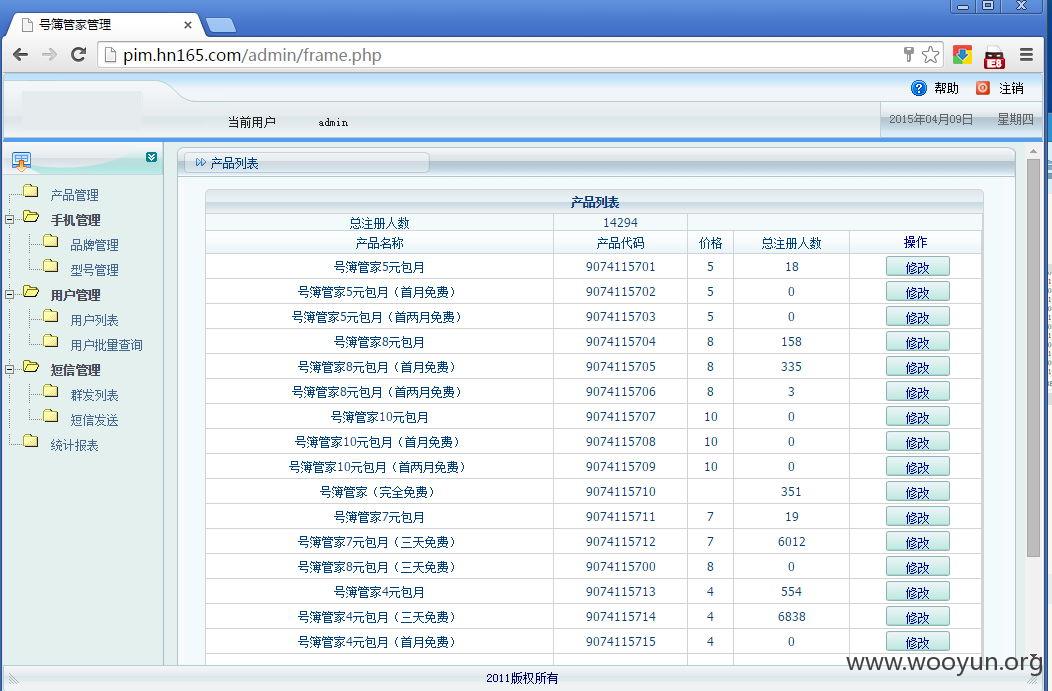This screenshot has width=1052, height=691.
Task: Open 用户列表 in the sidebar
Action: pos(95,320)
